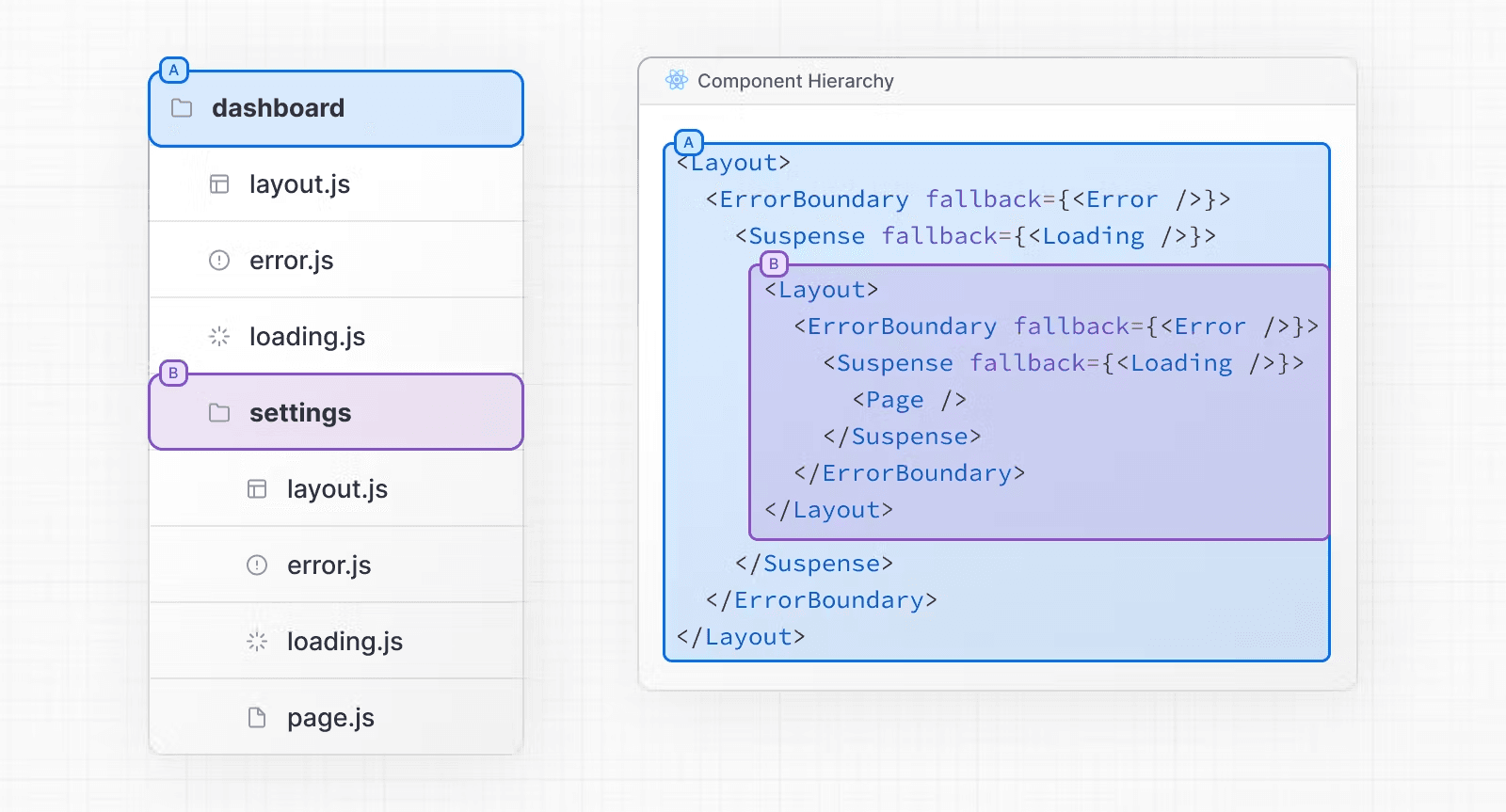Click the purple B badge on settings folder

(173, 374)
